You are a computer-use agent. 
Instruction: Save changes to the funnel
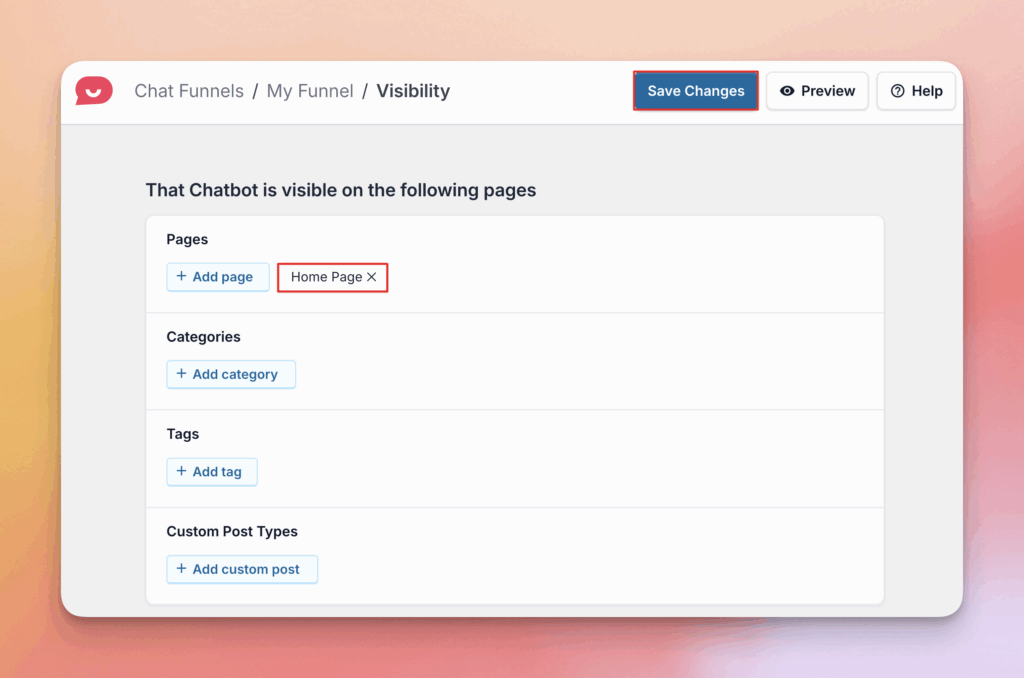(695, 91)
